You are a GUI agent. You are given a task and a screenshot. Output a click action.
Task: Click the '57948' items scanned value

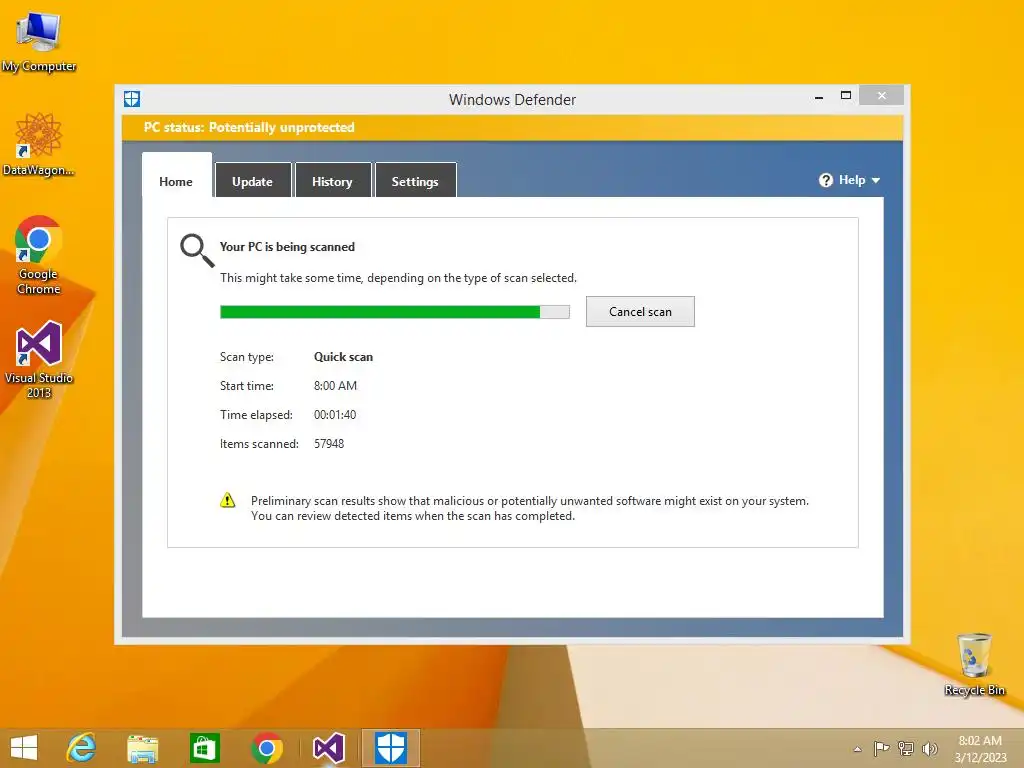(328, 443)
